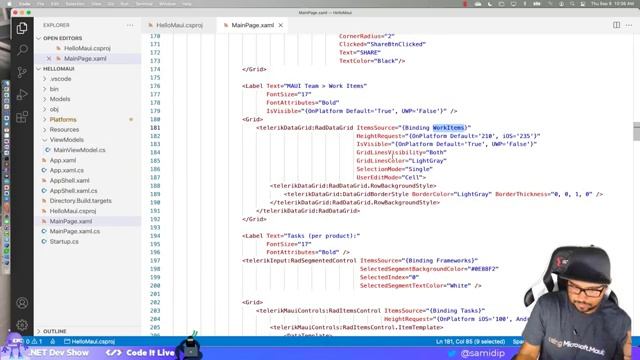
Task: Open the Explorer view in activity bar
Action: tap(22, 28)
